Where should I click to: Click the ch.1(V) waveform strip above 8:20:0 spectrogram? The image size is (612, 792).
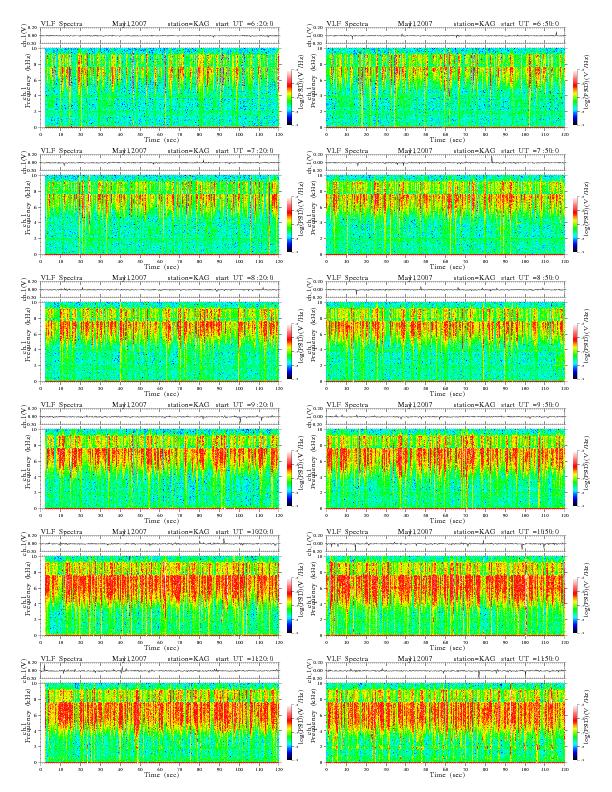(160, 290)
